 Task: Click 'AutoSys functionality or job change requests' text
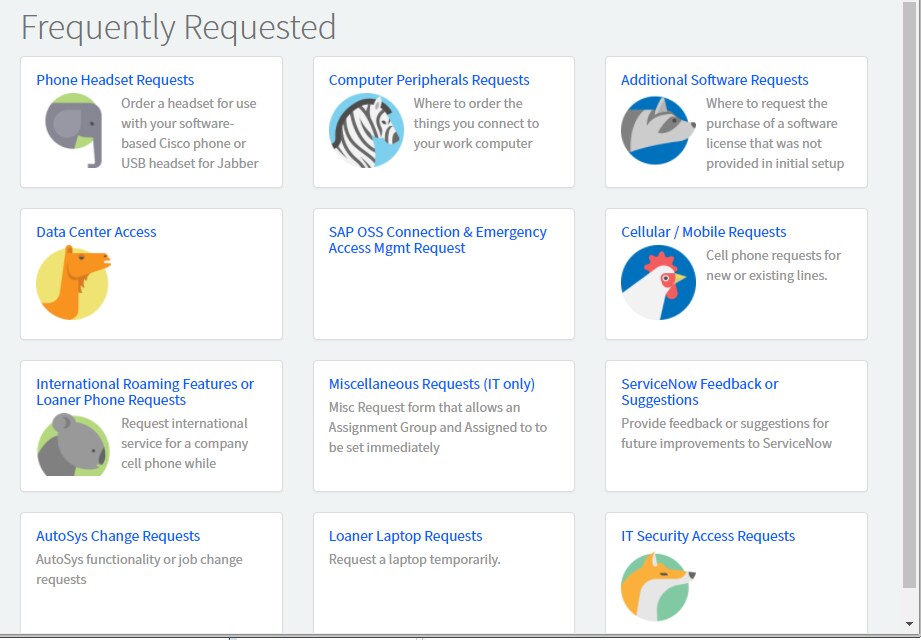tap(139, 570)
